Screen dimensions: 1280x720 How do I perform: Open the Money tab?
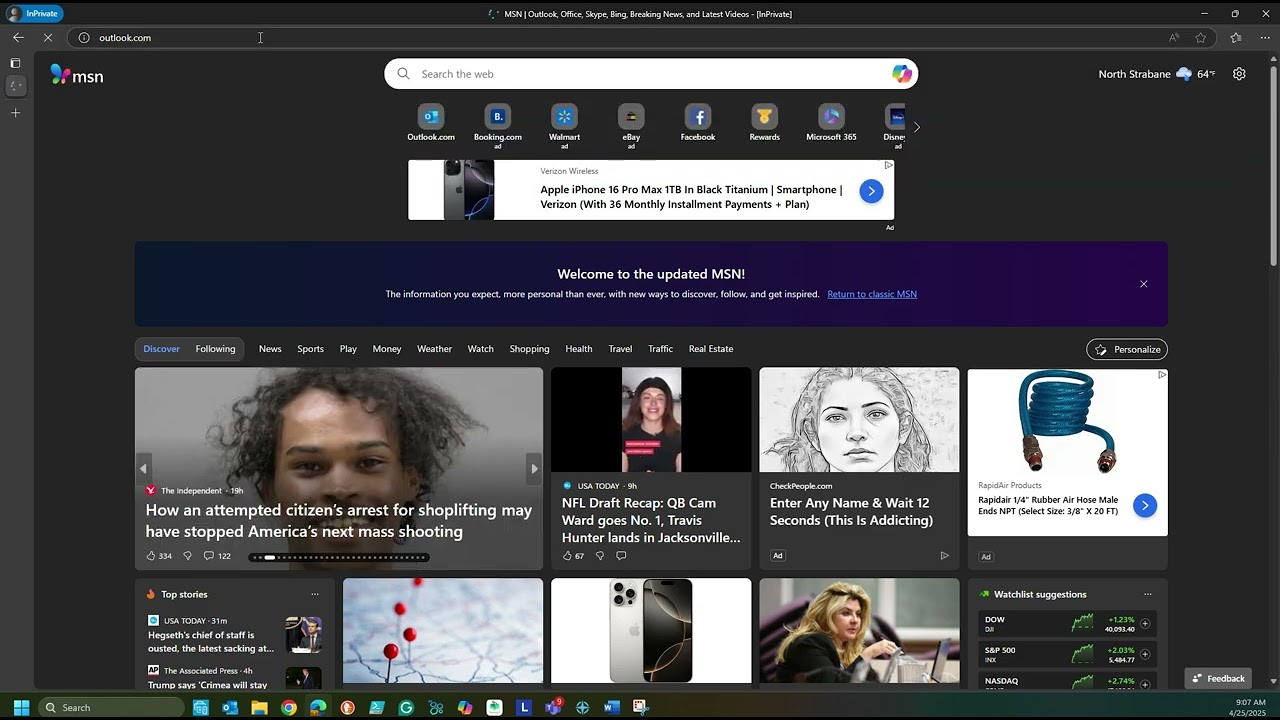coord(387,349)
